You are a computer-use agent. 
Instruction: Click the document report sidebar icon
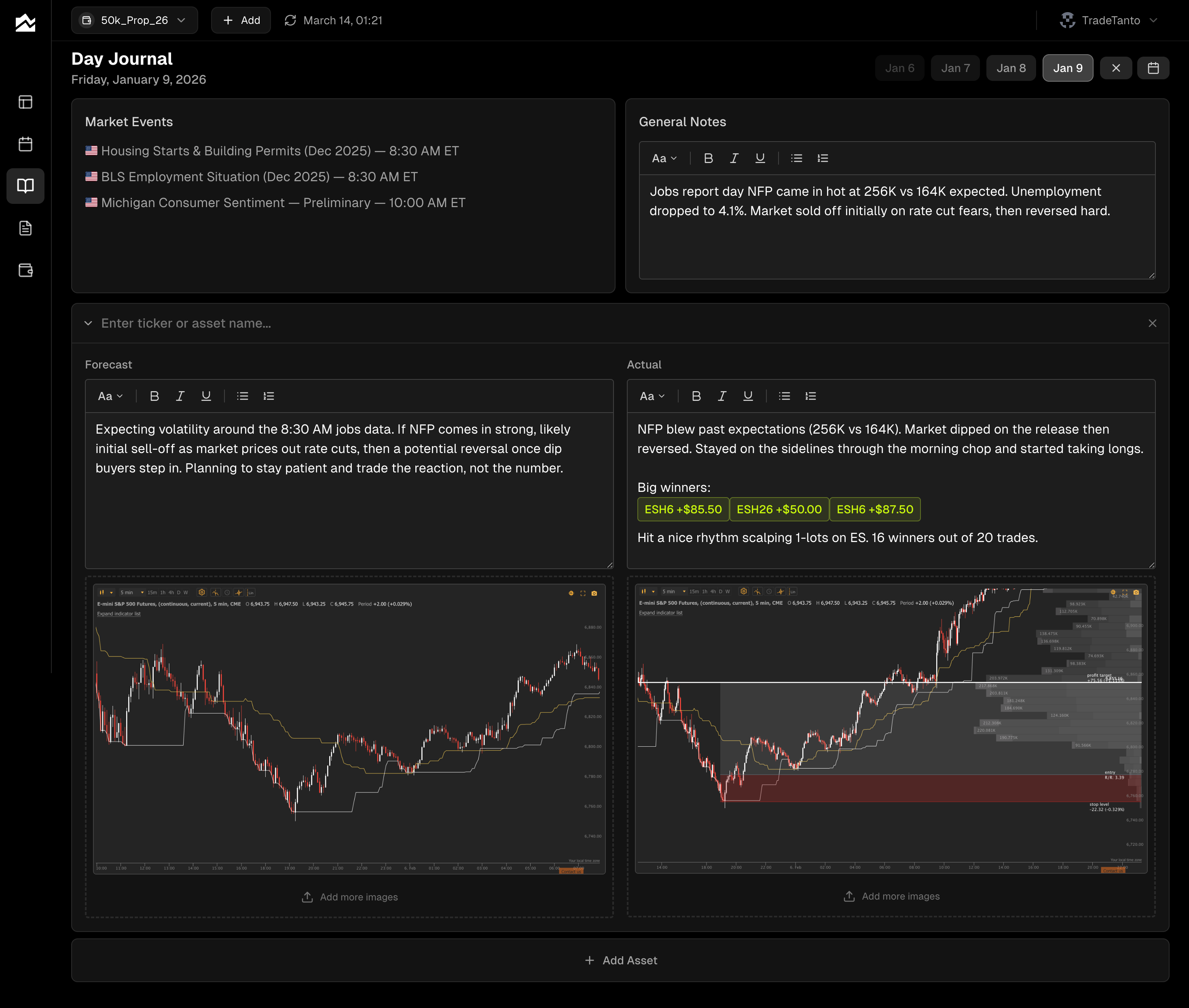(25, 228)
